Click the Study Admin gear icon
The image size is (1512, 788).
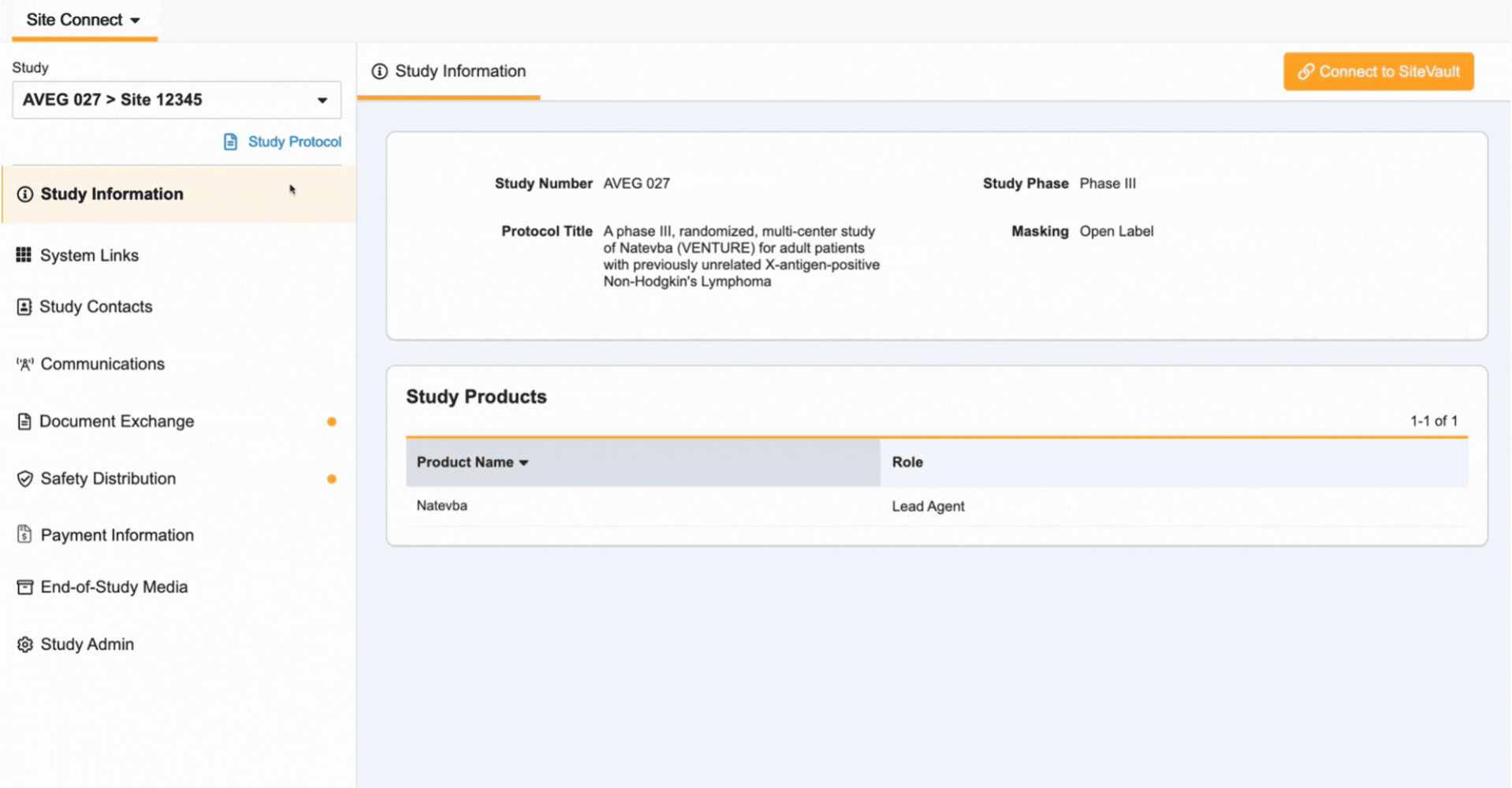point(24,645)
